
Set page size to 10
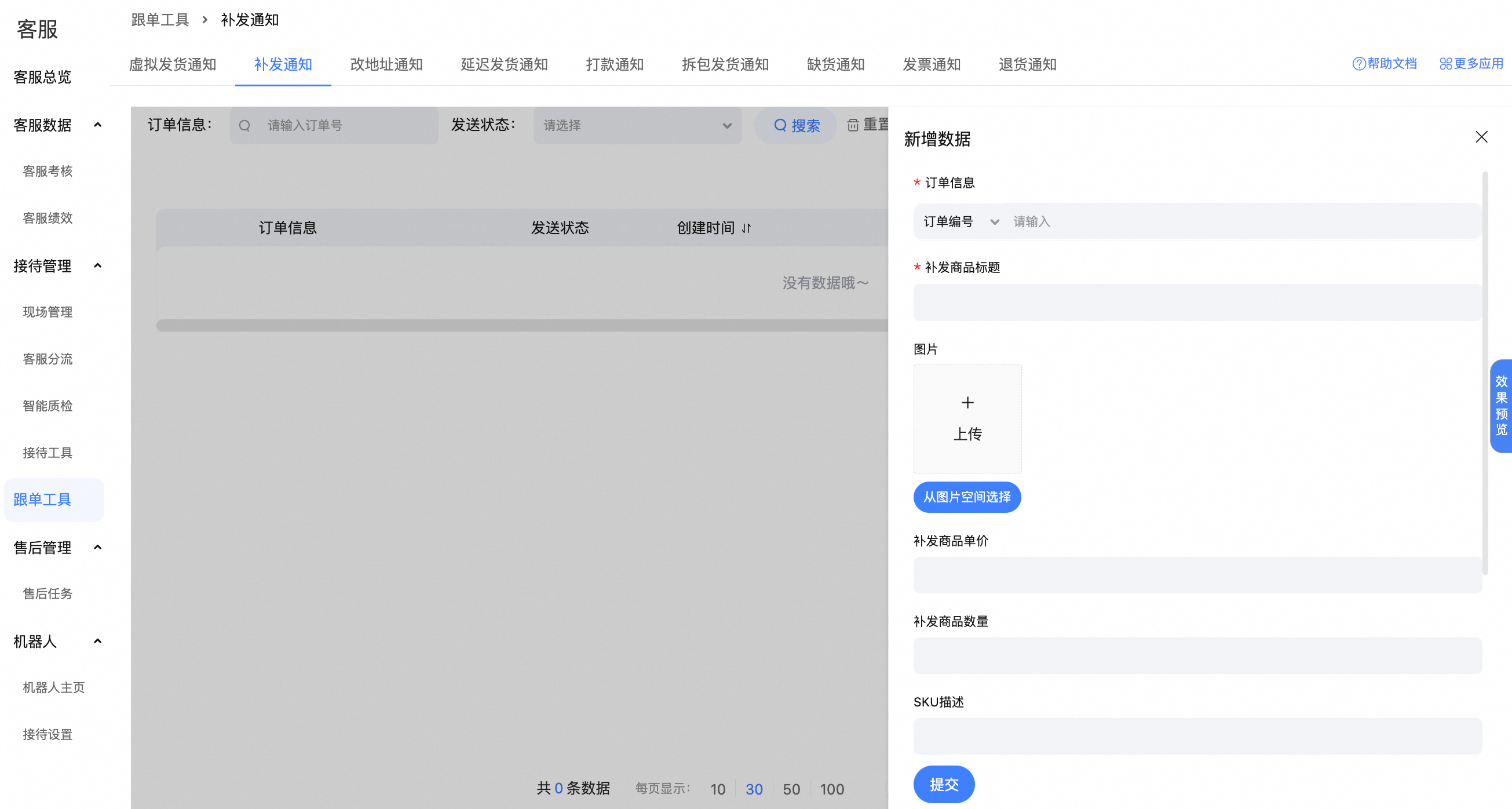(718, 789)
